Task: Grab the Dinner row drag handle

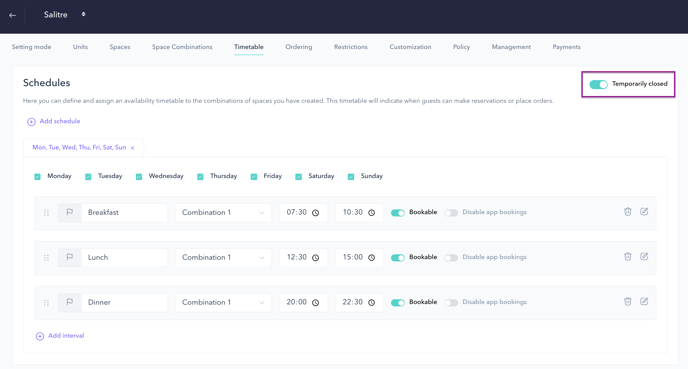Action: tap(46, 303)
